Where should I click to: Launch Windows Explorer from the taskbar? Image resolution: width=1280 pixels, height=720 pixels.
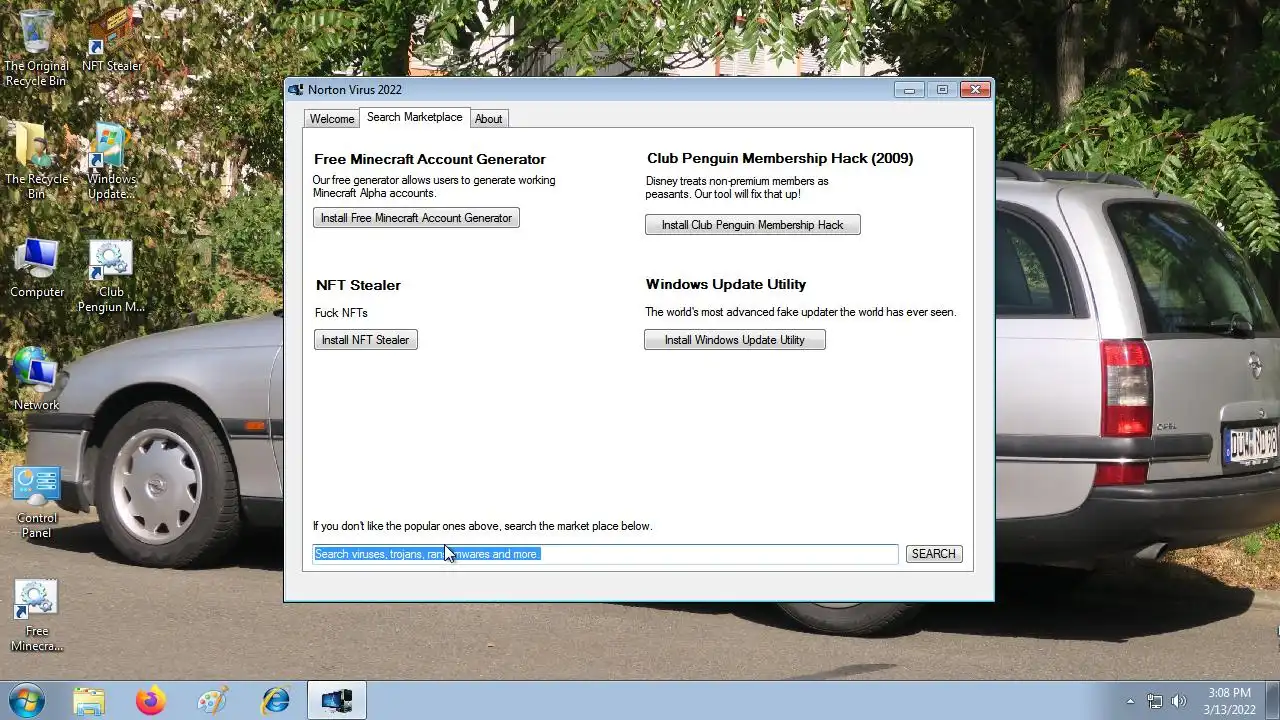pos(89,701)
